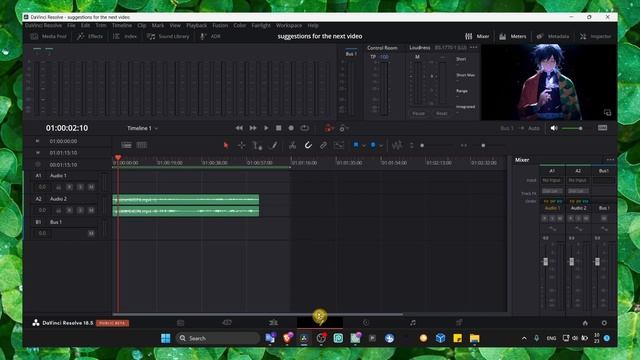
Task: Click the Reset button in Loudness meter
Action: tap(442, 113)
